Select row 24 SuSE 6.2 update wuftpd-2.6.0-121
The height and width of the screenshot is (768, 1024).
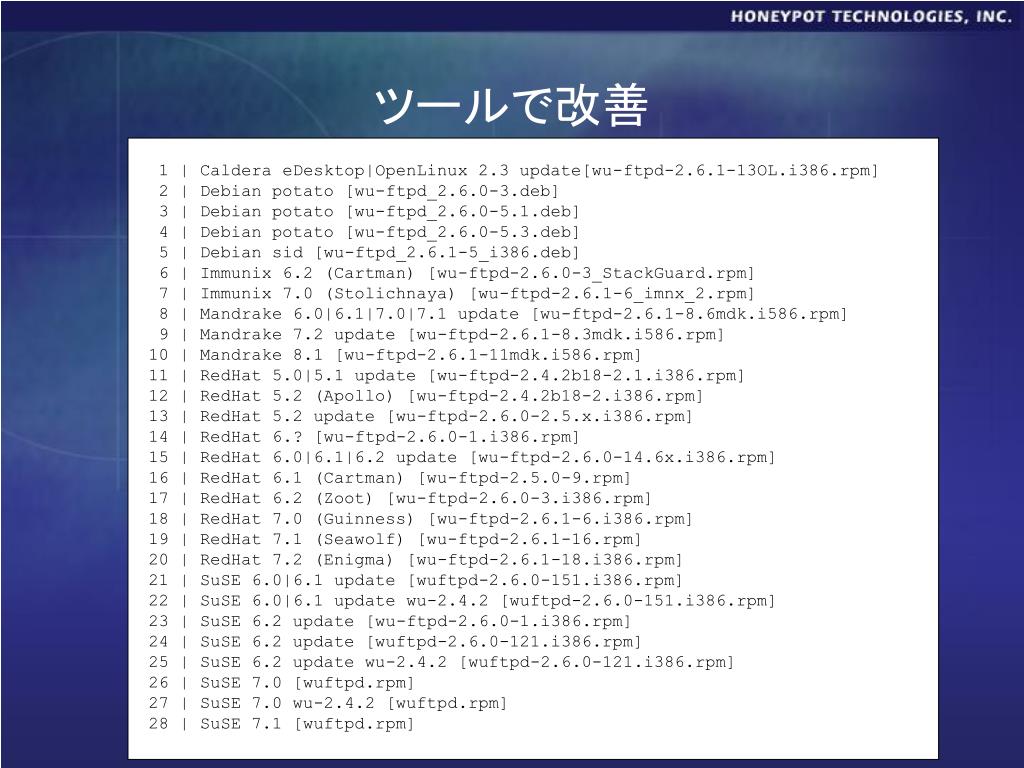(x=395, y=642)
